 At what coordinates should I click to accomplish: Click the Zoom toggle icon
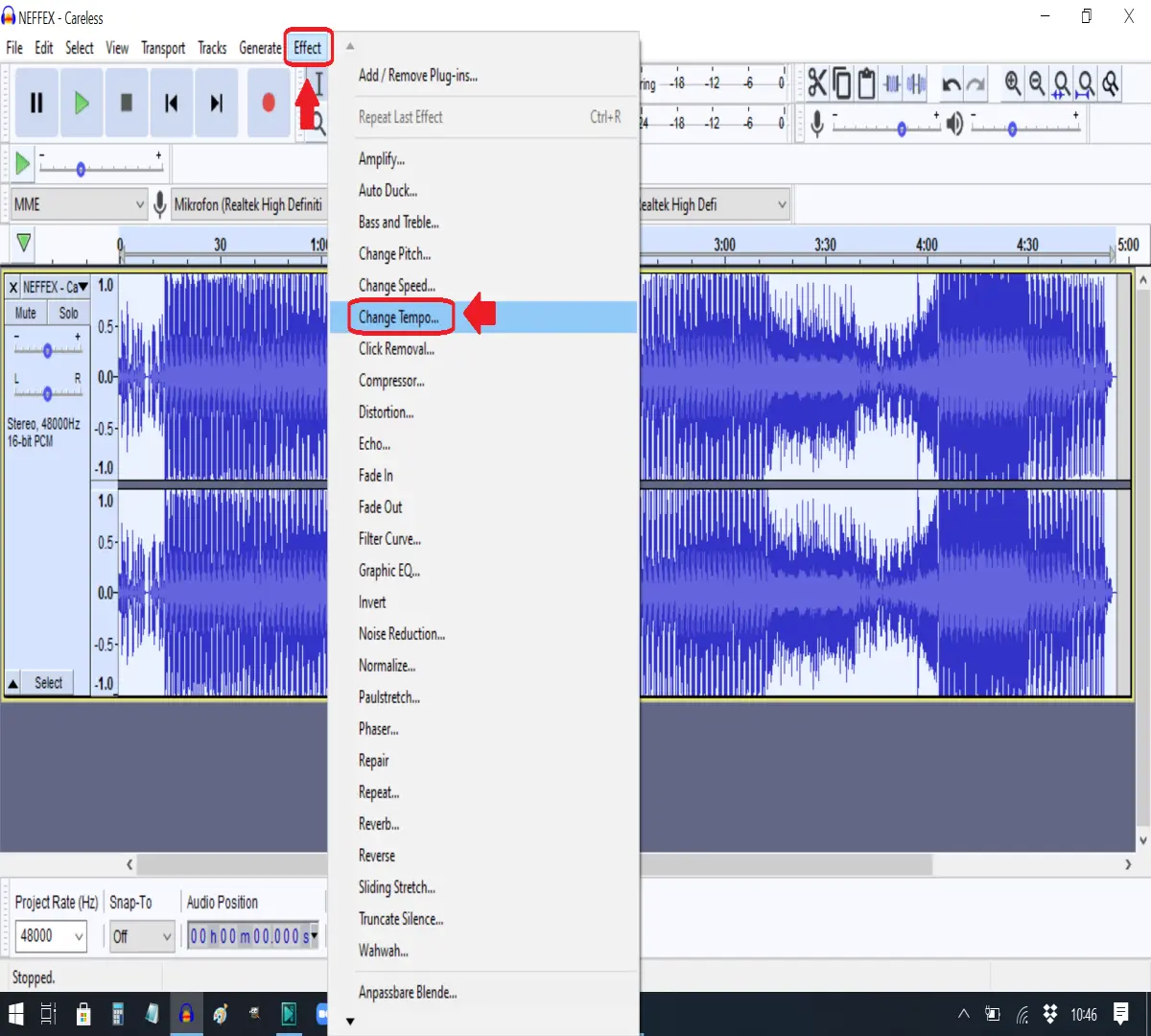tap(1111, 83)
